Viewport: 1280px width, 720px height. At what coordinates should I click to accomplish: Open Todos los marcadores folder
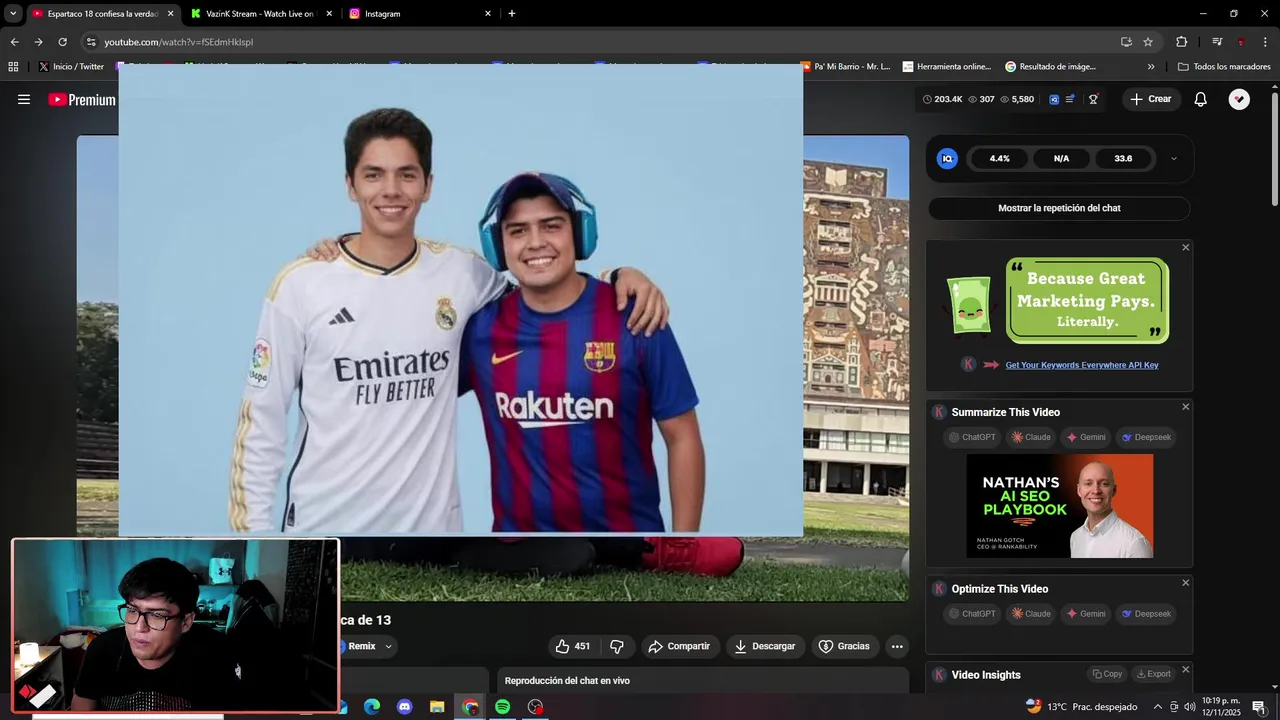click(1224, 67)
